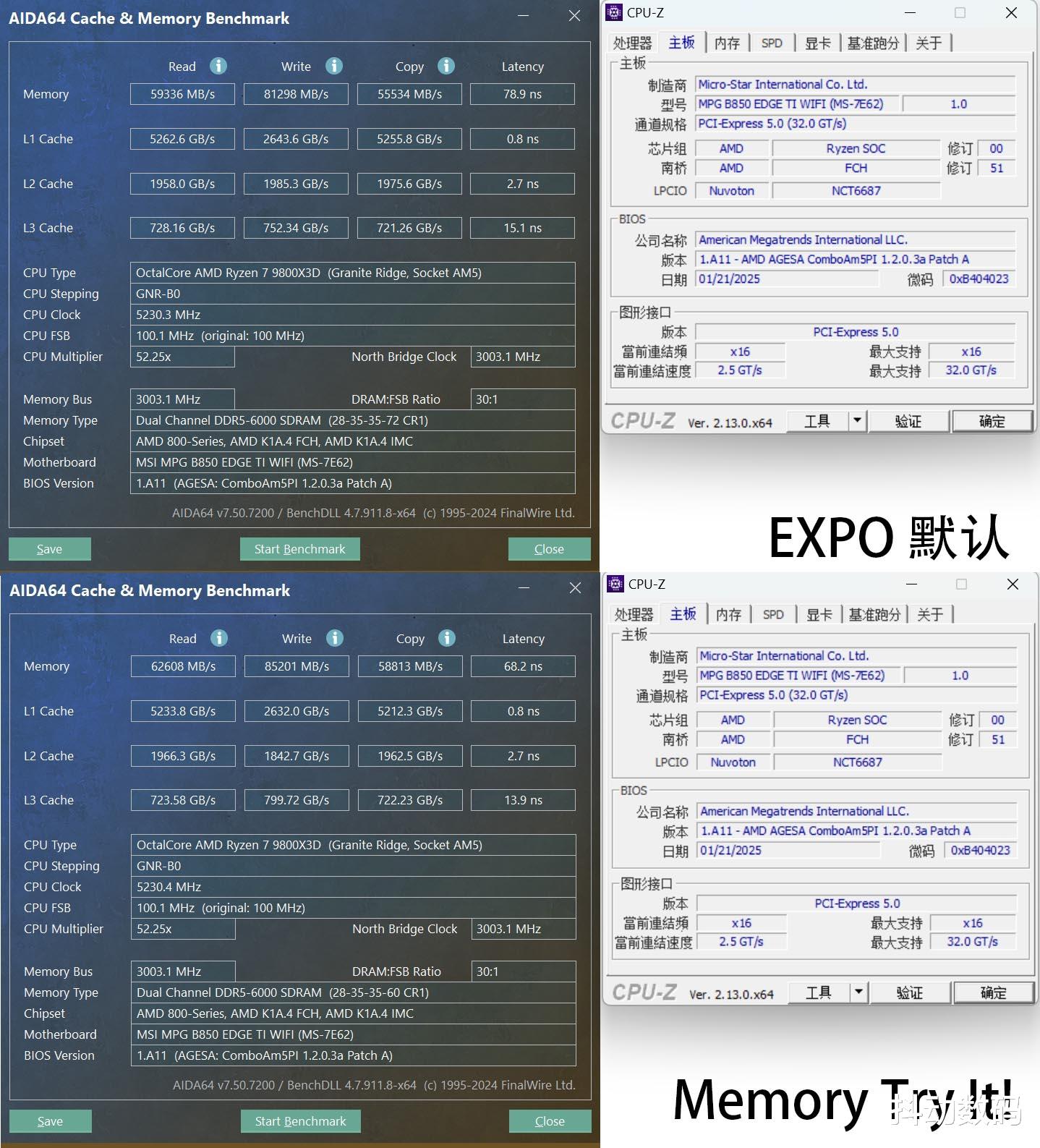Open 工具 dropdown arrow in bottom CPU-Z window
Image resolution: width=1040 pixels, height=1148 pixels.
pyautogui.click(x=858, y=992)
